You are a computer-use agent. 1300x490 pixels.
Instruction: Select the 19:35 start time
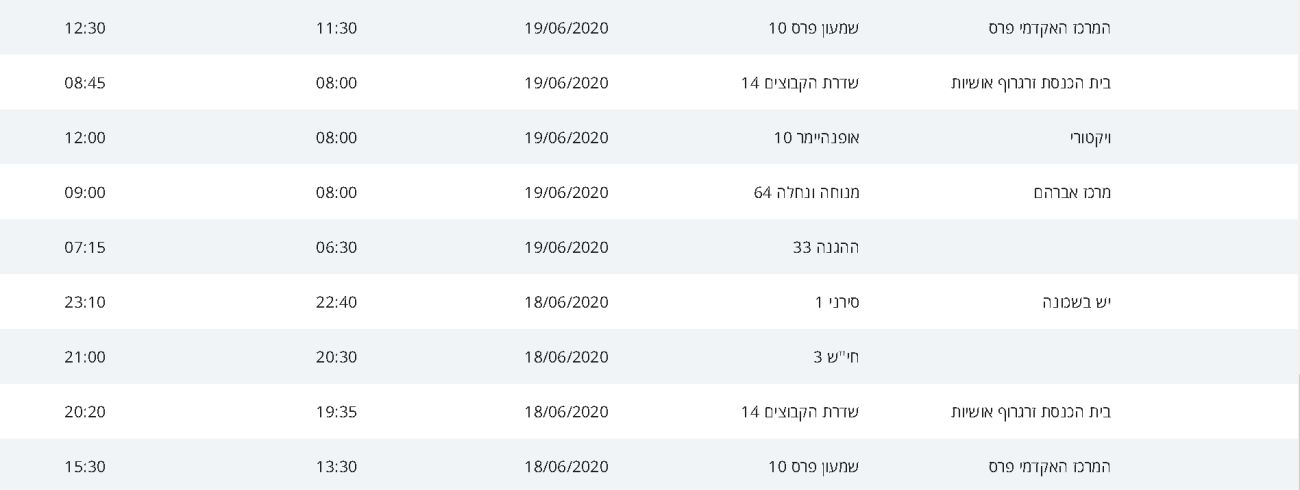[x=336, y=412]
